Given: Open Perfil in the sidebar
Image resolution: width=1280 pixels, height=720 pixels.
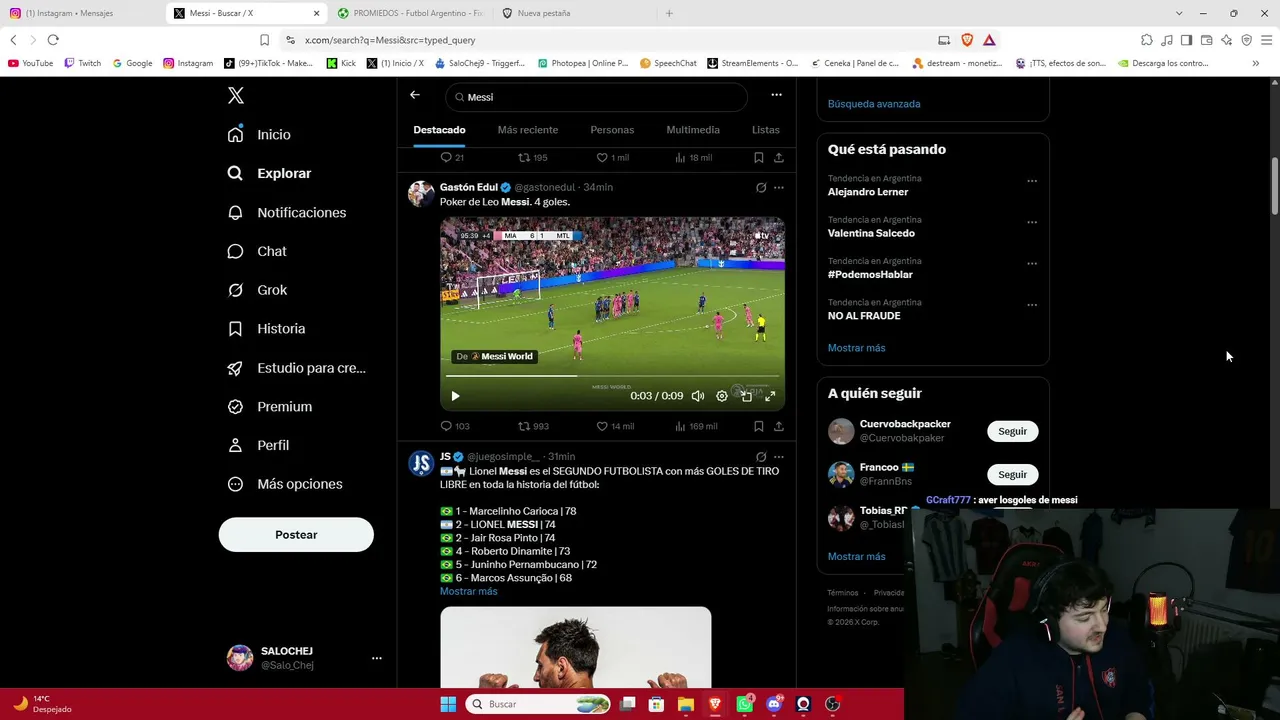Looking at the screenshot, I should (x=258, y=446).
